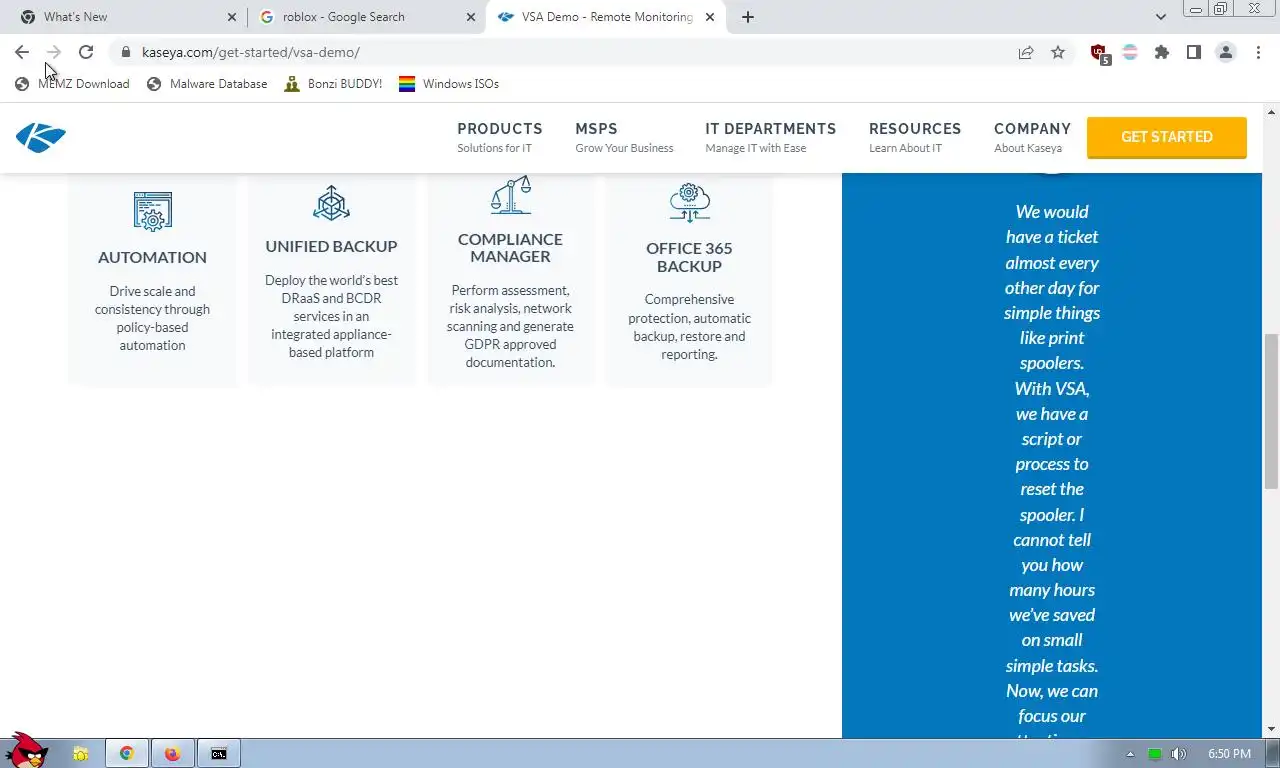Open the command prompt taskbar icon
Image resolution: width=1280 pixels, height=768 pixels.
(219, 753)
